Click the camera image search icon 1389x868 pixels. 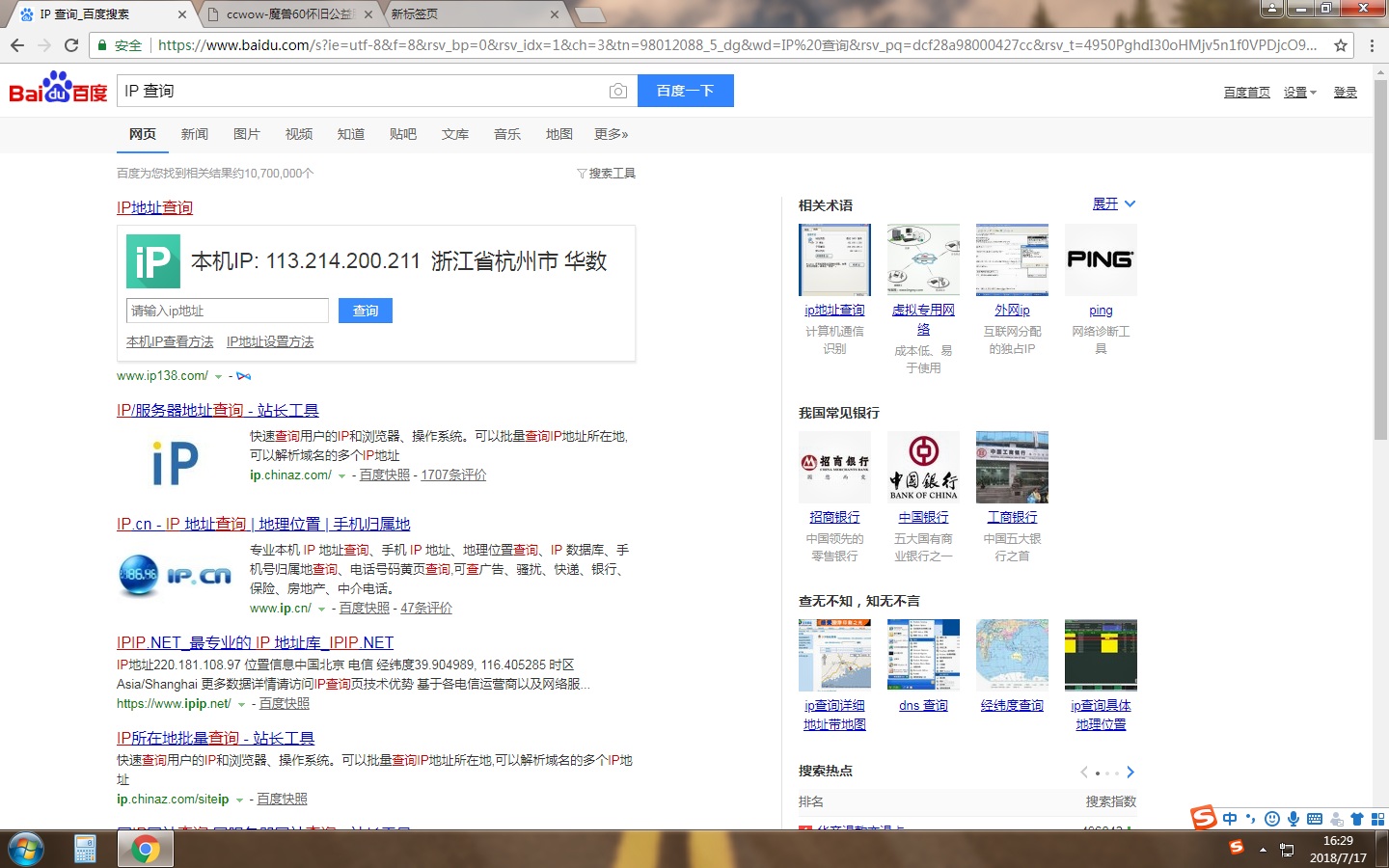[x=618, y=91]
